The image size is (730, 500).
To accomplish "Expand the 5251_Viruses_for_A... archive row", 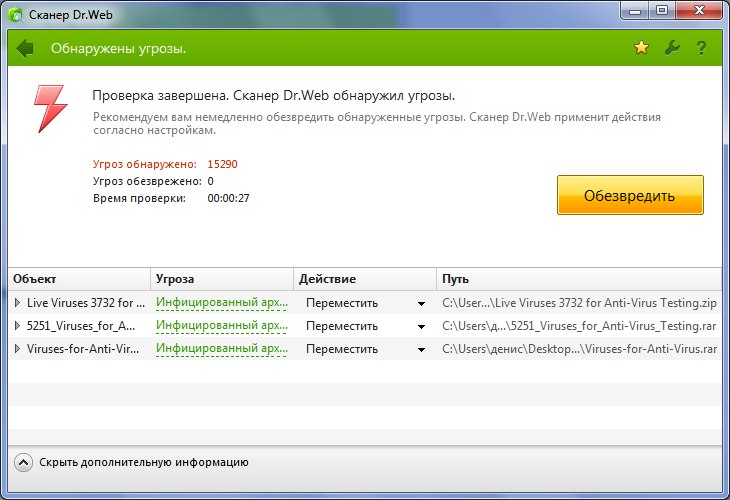I will pyautogui.click(x=17, y=325).
